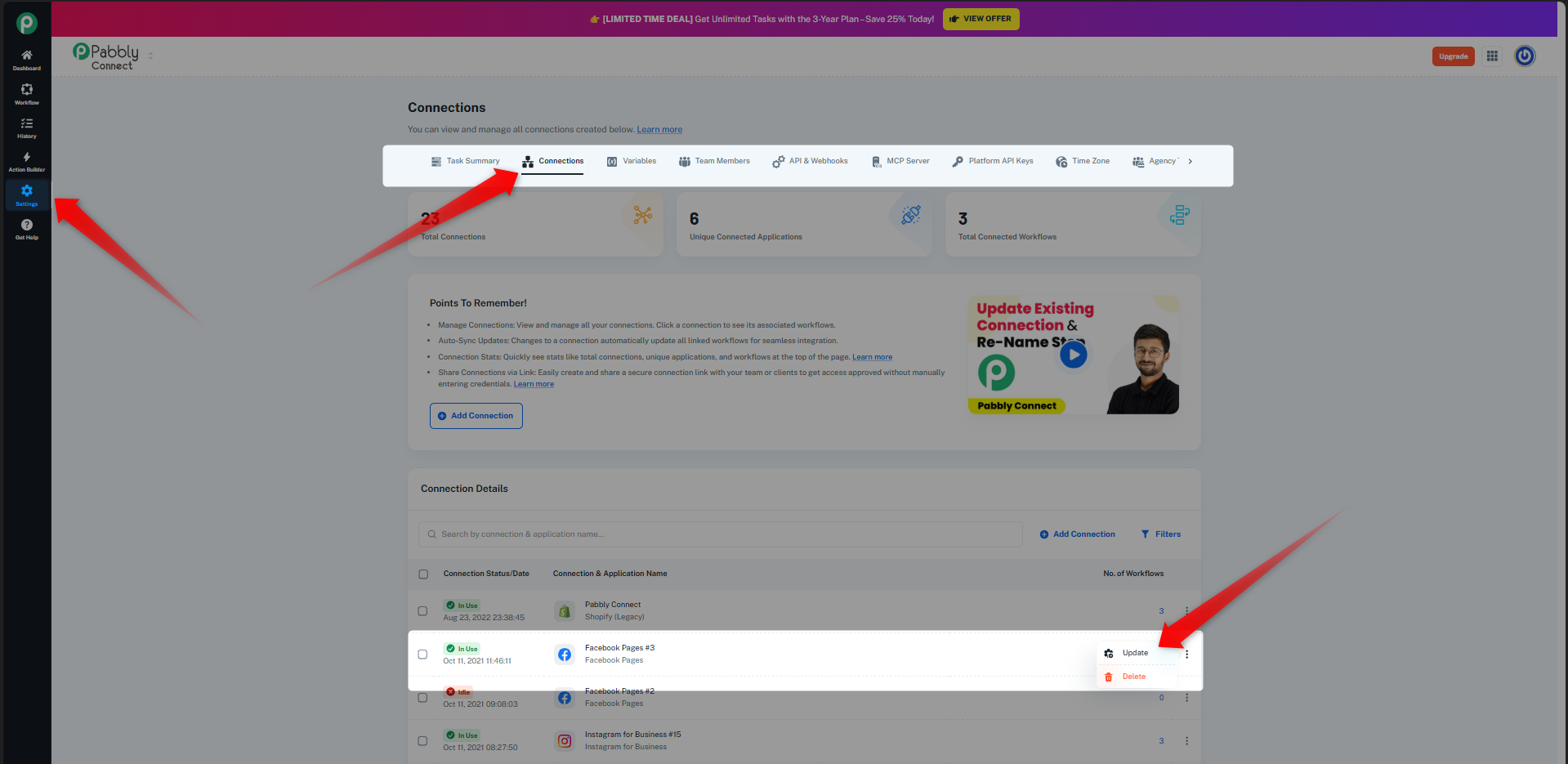Open options menu for Instagram for Business #15
This screenshot has width=1568, height=764.
pos(1186,741)
